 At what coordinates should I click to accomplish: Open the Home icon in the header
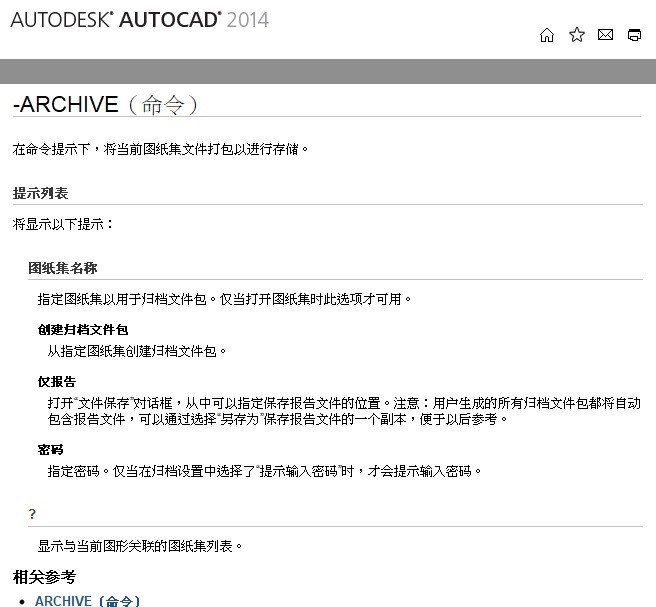pos(547,35)
